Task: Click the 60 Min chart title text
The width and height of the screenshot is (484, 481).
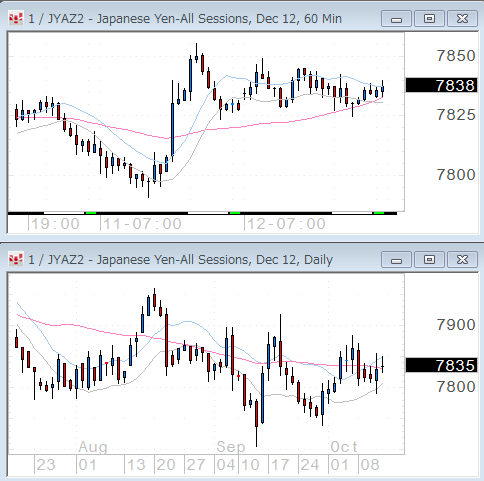Action: pos(185,19)
